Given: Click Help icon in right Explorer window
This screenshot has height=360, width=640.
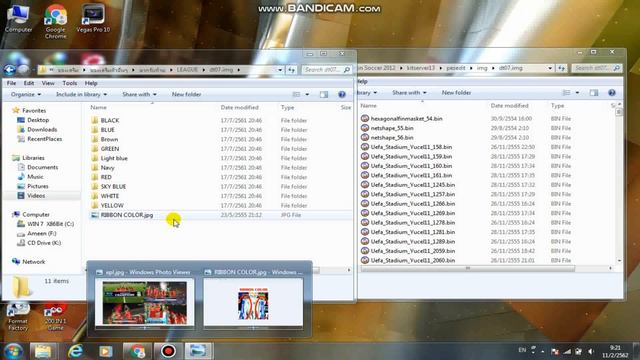Looking at the screenshot, I should pos(611,93).
